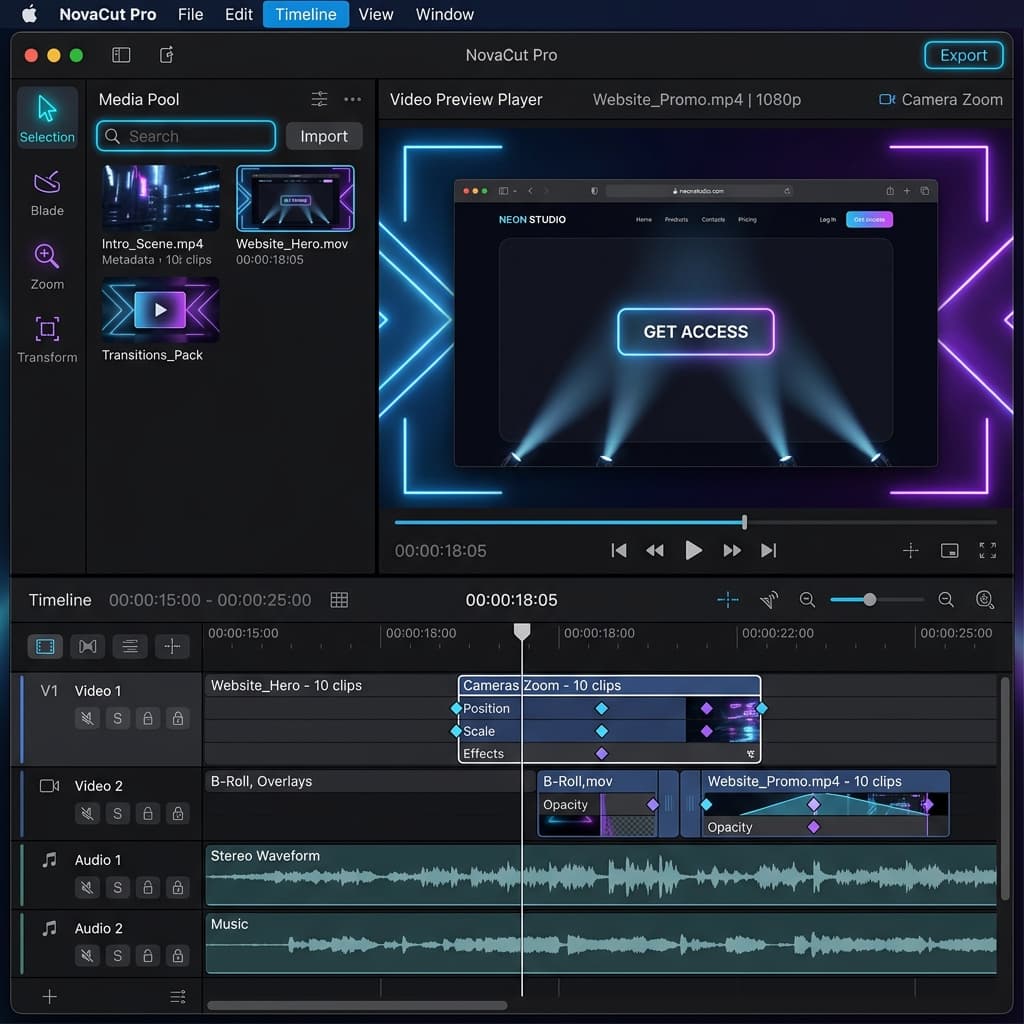This screenshot has width=1024, height=1024.
Task: Add a new track with the plus icon
Action: point(50,997)
